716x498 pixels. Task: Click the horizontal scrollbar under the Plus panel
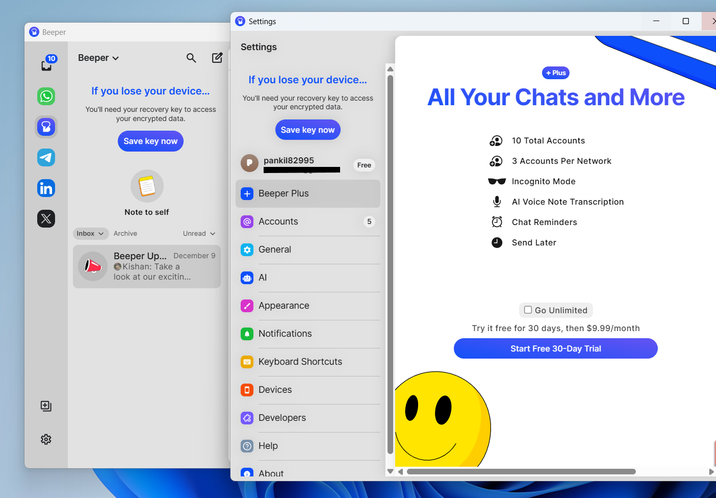[520, 471]
